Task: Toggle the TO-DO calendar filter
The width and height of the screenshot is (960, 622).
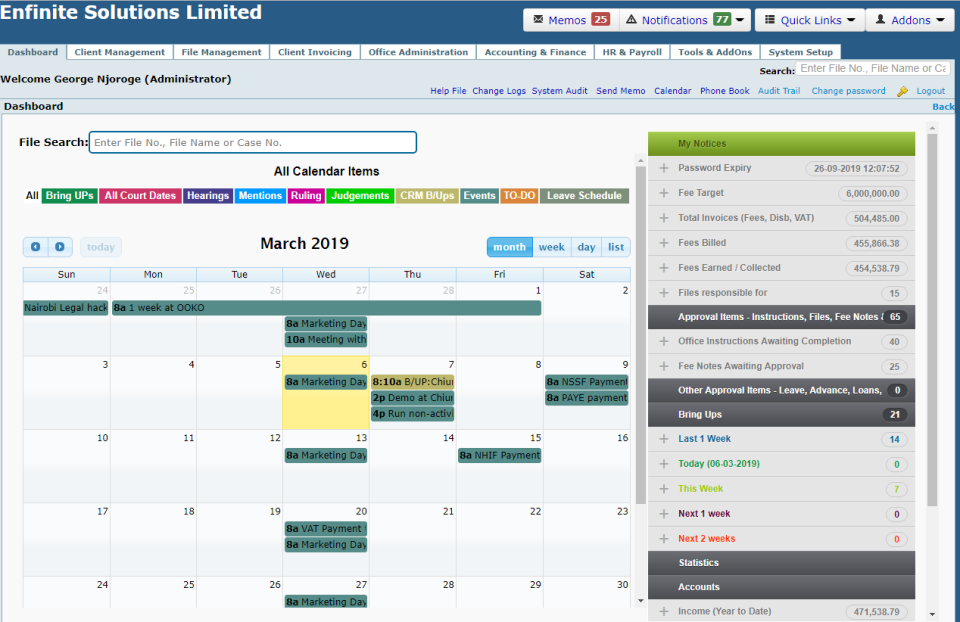Action: [519, 194]
